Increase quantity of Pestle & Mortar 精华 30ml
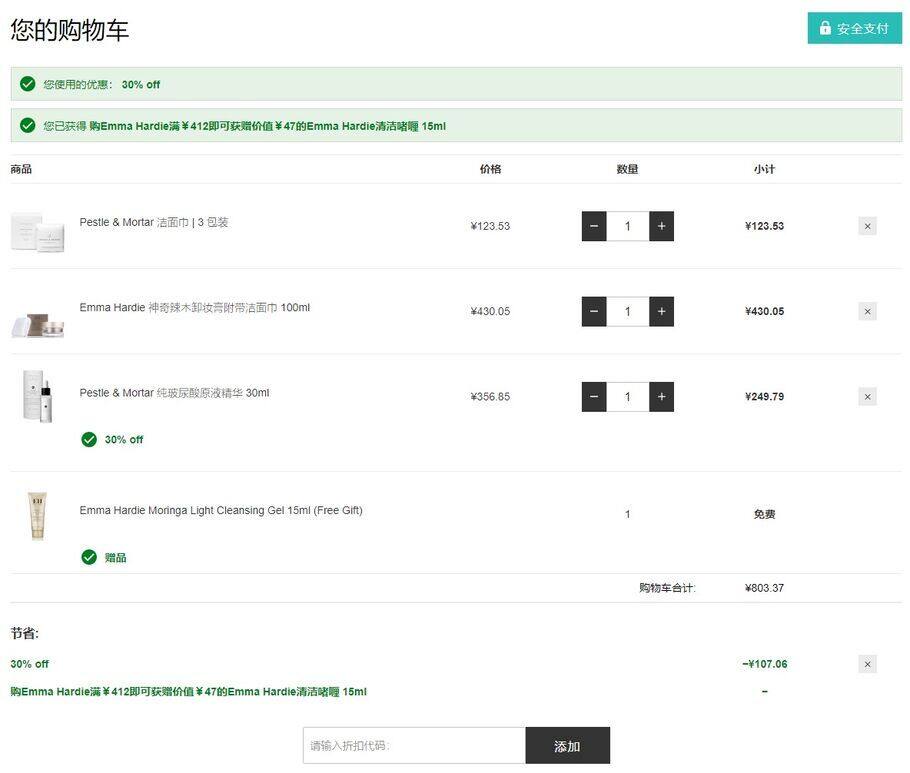Viewport: 910px width, 773px height. [x=661, y=396]
